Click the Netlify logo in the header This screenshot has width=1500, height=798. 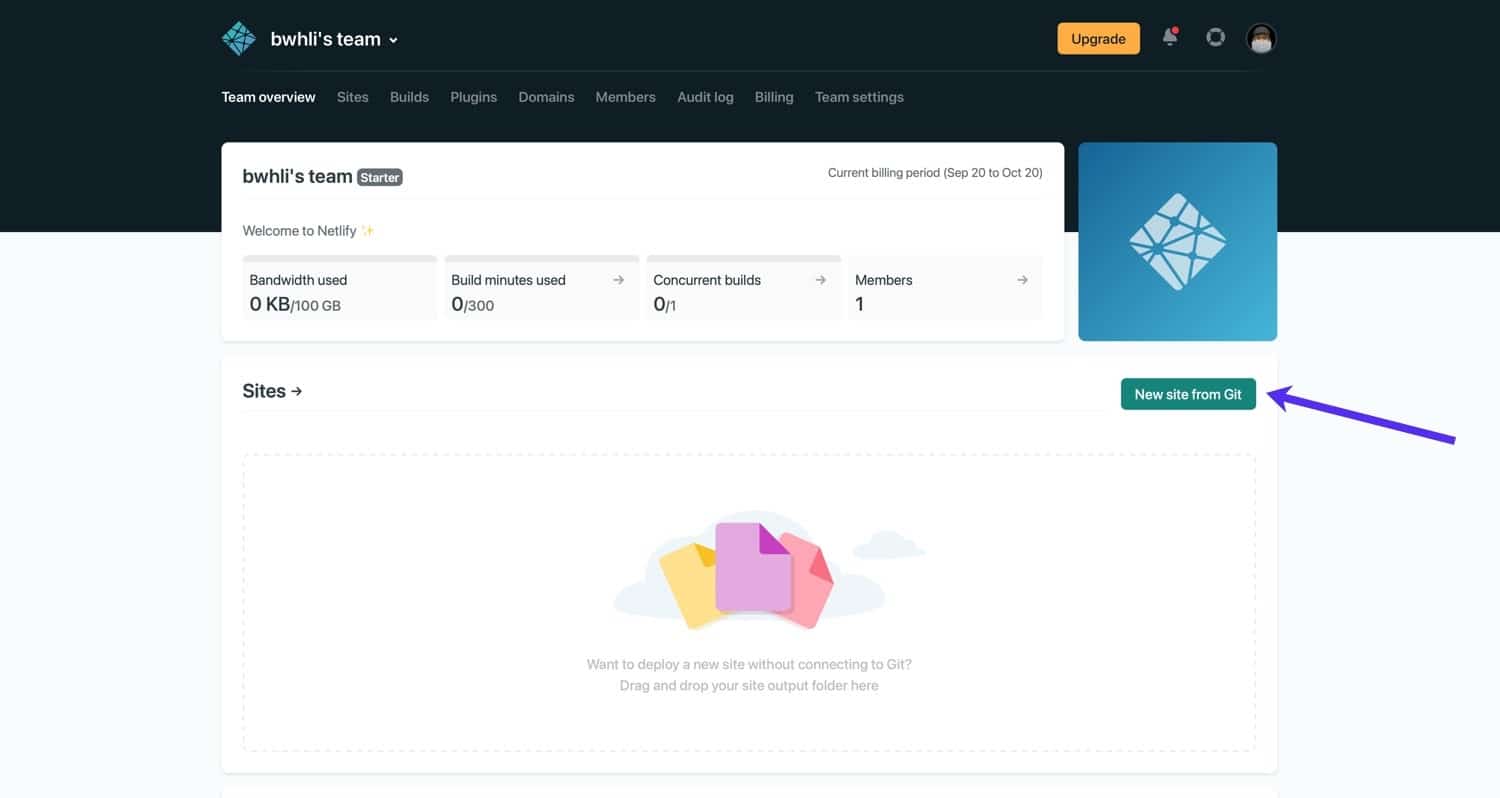[238, 37]
